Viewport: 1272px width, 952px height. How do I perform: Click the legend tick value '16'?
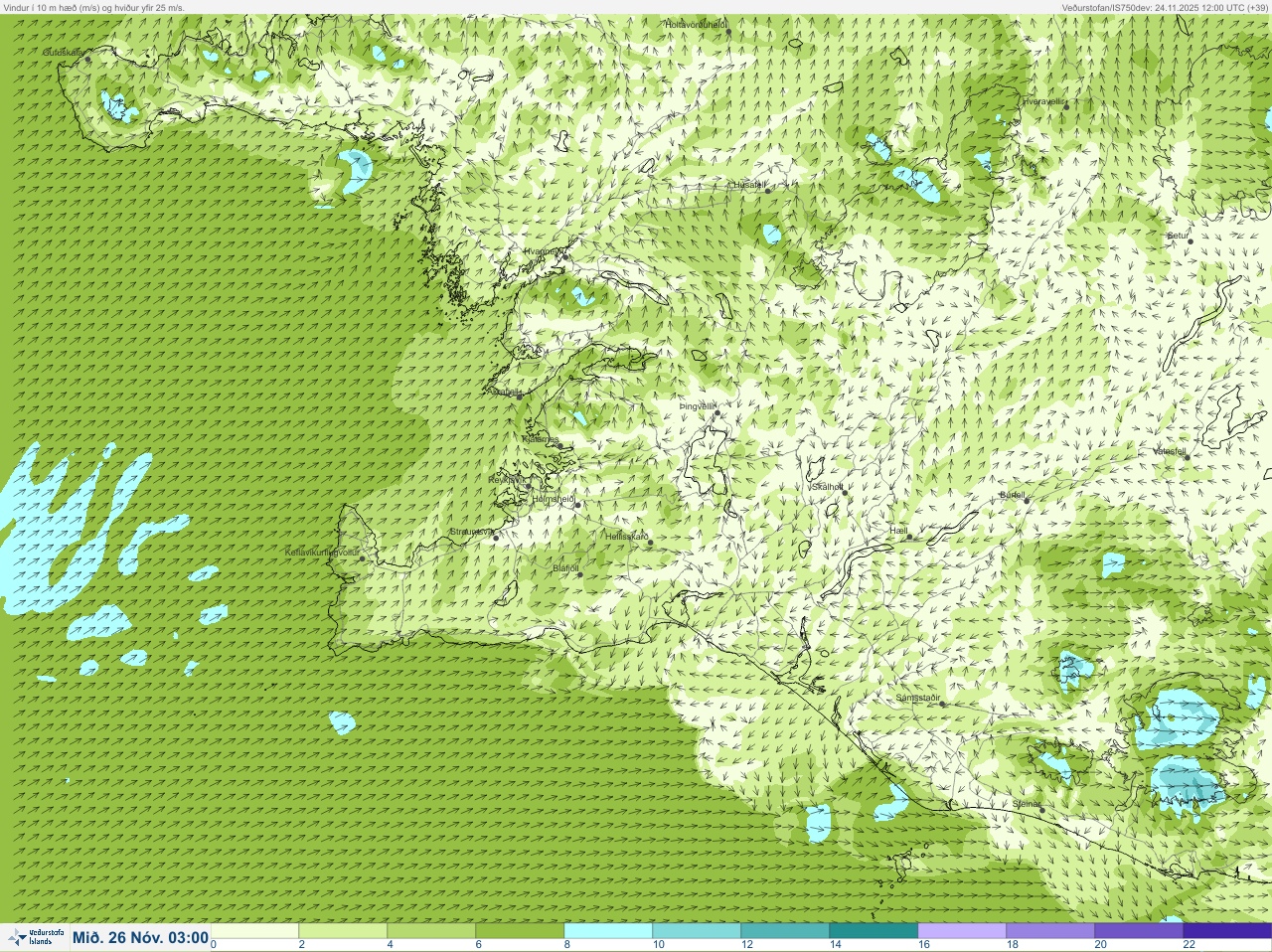[x=923, y=945]
